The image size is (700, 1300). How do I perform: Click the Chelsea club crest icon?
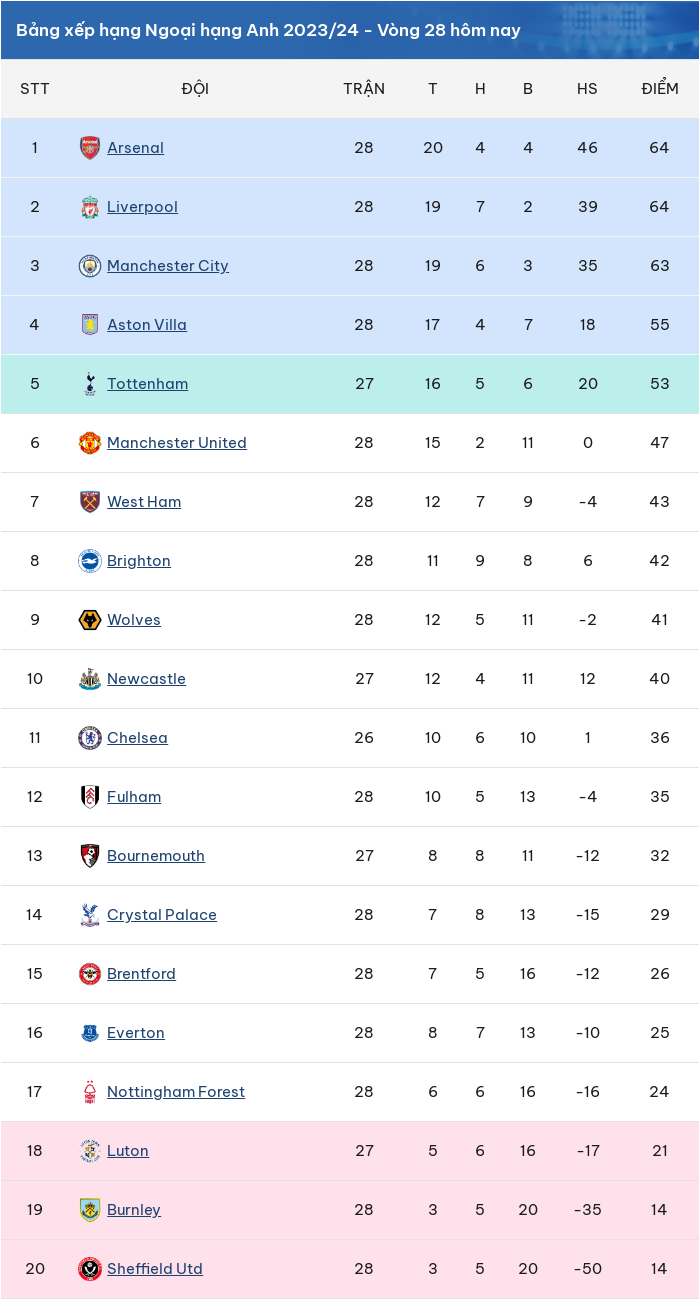(x=90, y=738)
